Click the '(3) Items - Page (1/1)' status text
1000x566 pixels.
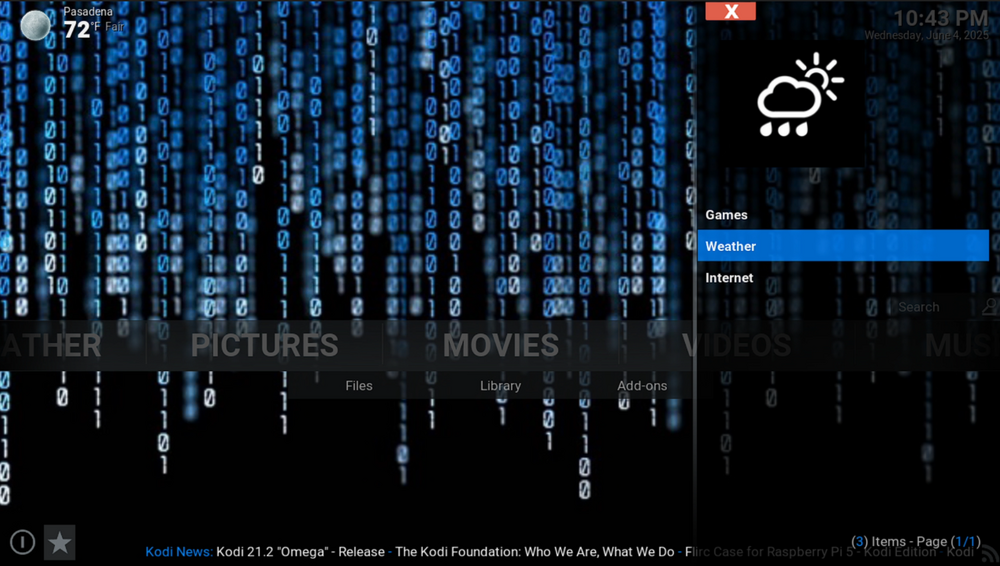[x=916, y=542]
